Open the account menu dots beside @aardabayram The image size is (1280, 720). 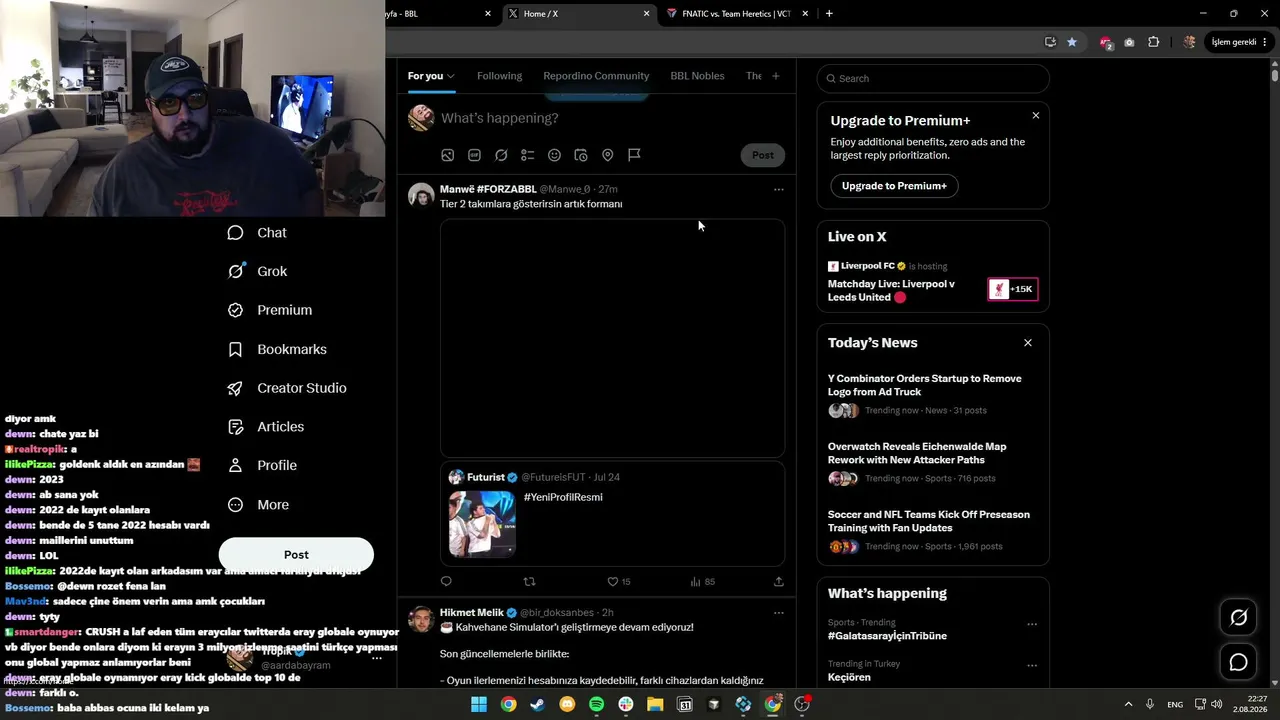click(377, 658)
